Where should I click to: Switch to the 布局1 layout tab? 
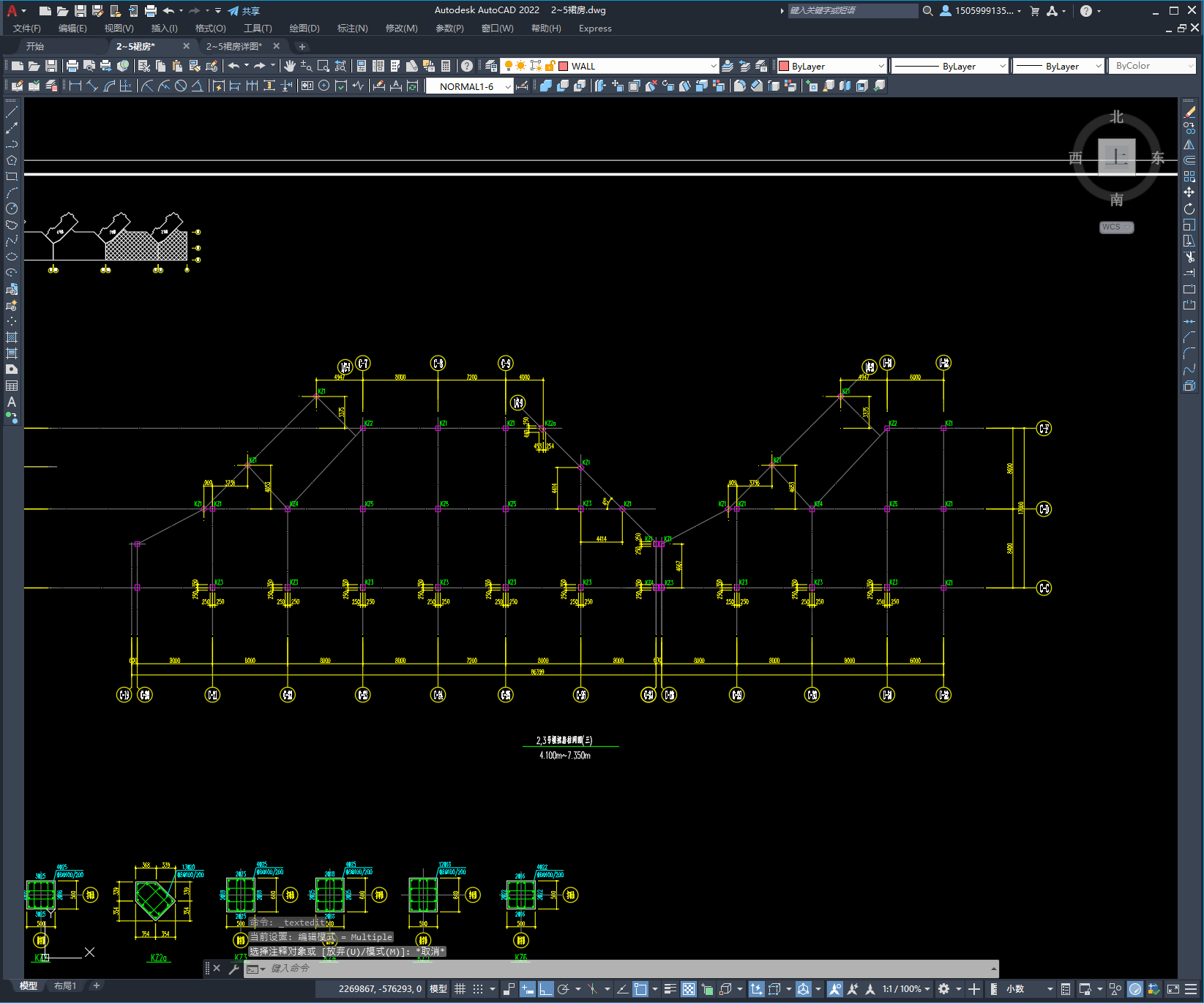[x=65, y=986]
